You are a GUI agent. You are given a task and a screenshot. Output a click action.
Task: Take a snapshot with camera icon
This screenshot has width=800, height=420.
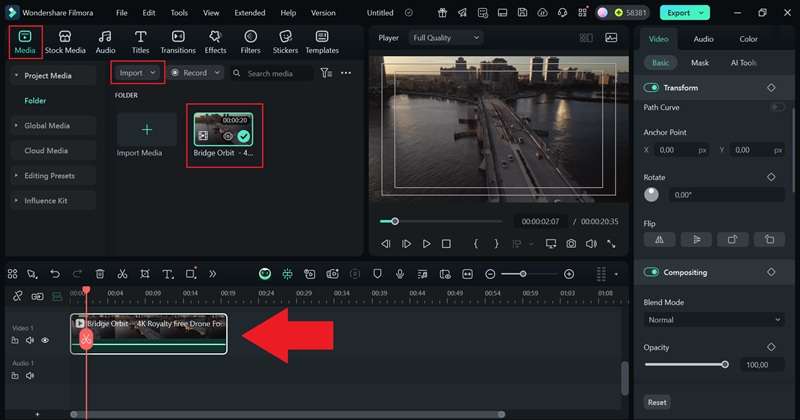point(571,244)
